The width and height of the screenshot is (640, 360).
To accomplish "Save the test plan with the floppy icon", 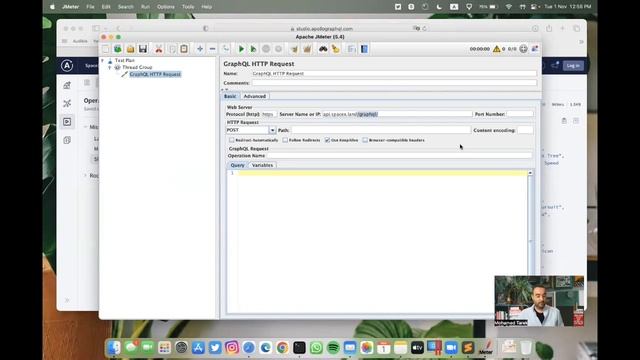I will tap(142, 49).
